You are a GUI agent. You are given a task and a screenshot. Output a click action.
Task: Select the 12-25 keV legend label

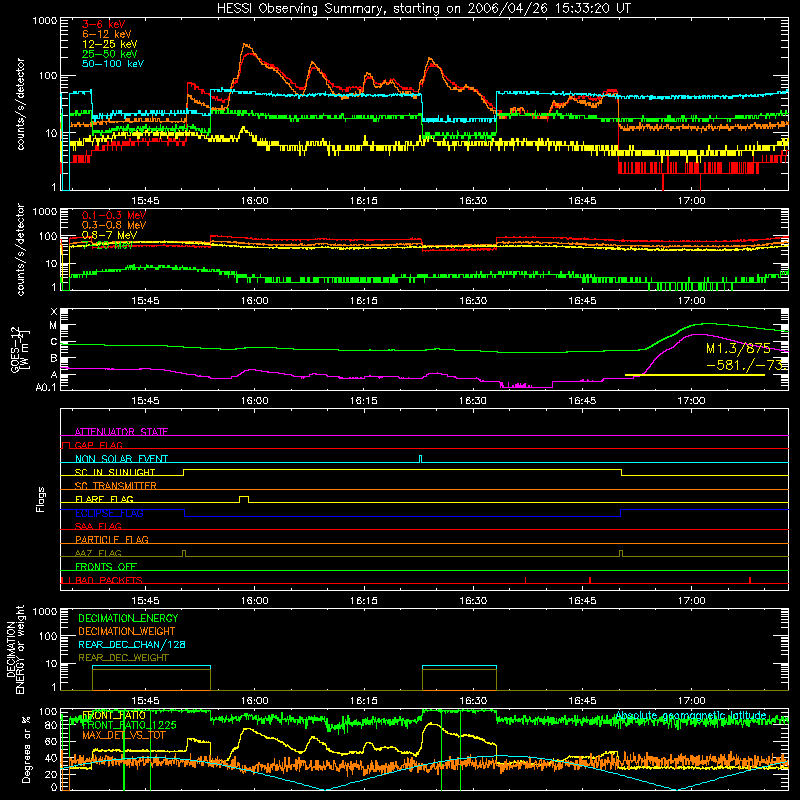109,44
